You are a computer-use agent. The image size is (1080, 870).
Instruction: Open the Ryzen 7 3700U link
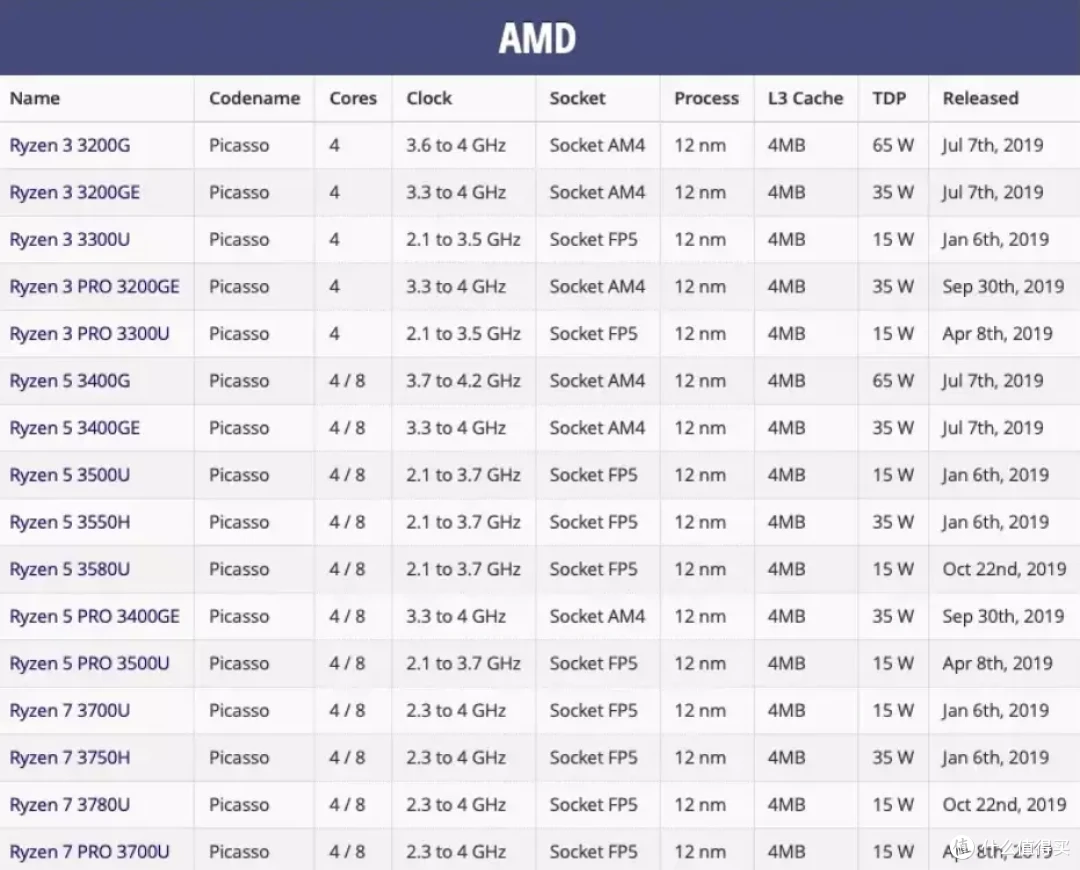click(x=70, y=711)
